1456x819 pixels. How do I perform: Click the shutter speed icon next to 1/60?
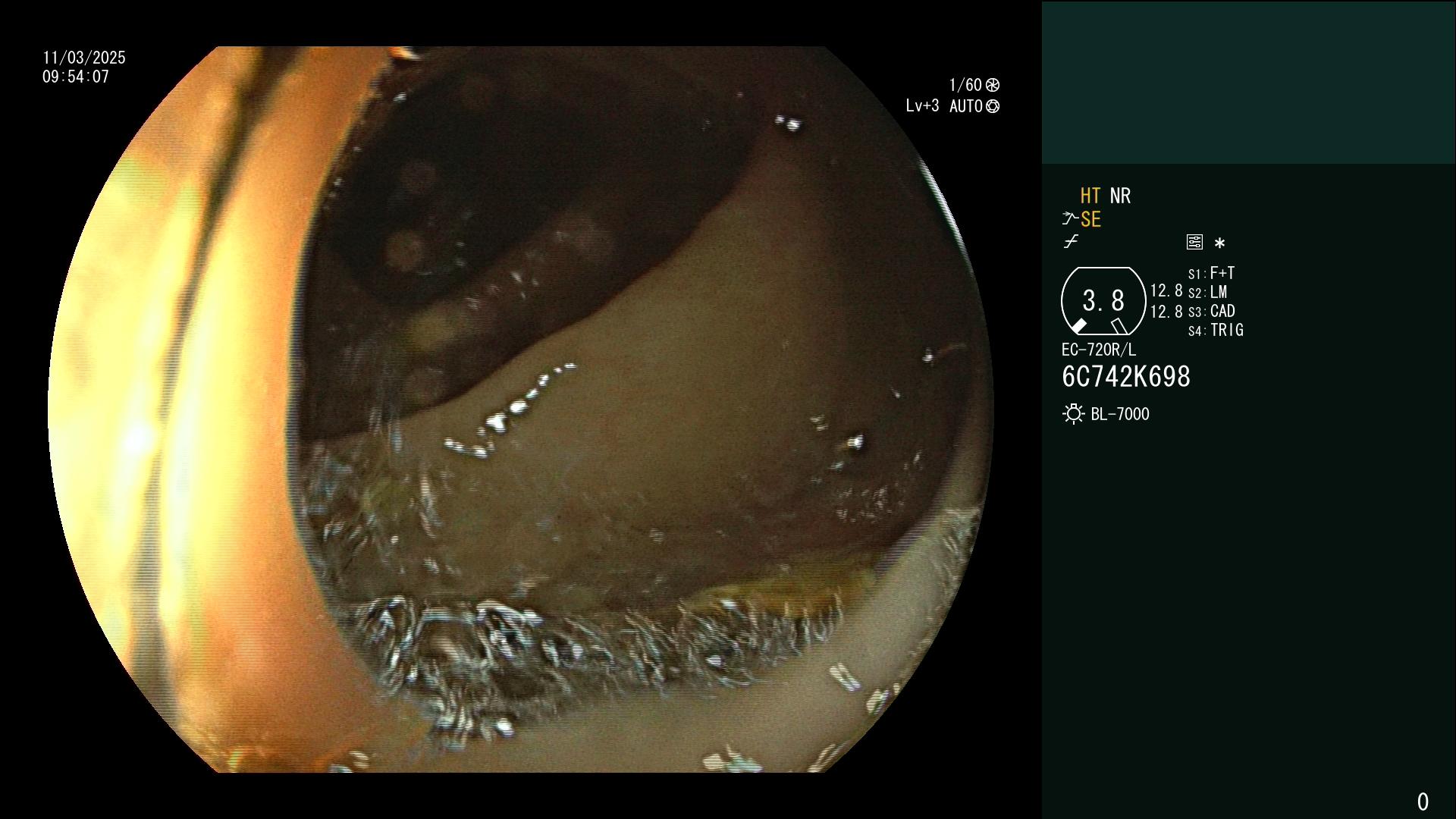(993, 85)
